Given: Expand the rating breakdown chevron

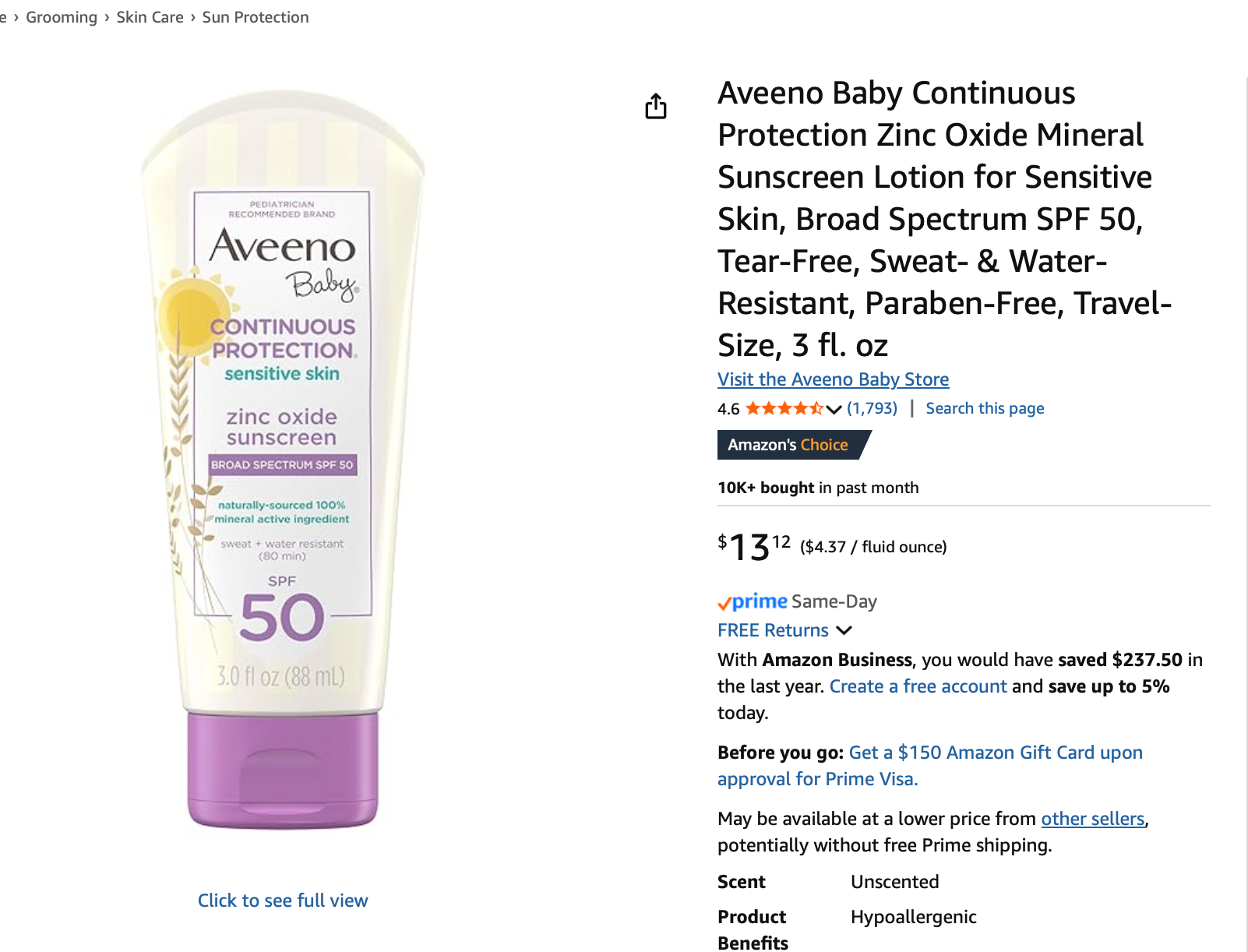Looking at the screenshot, I should 834,409.
